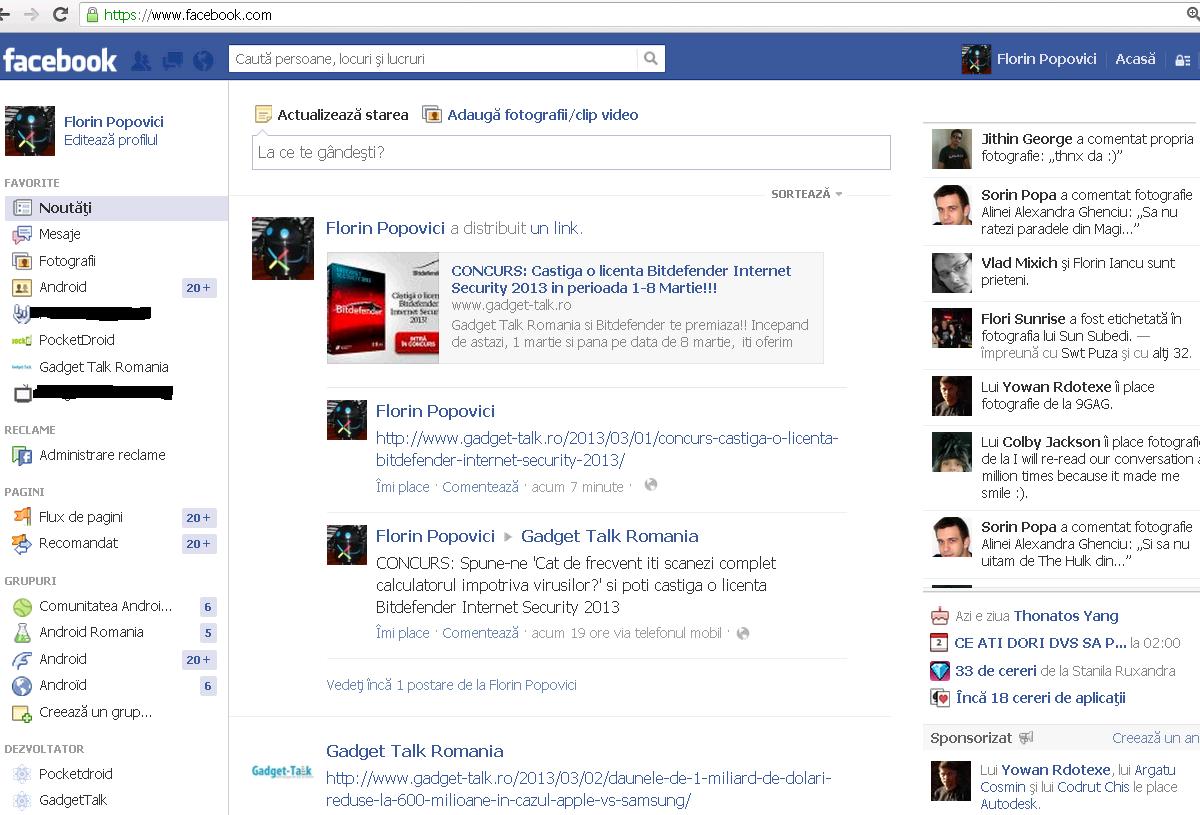
Task: Click the Fotografii sidebar icon
Action: pyautogui.click(x=22, y=261)
